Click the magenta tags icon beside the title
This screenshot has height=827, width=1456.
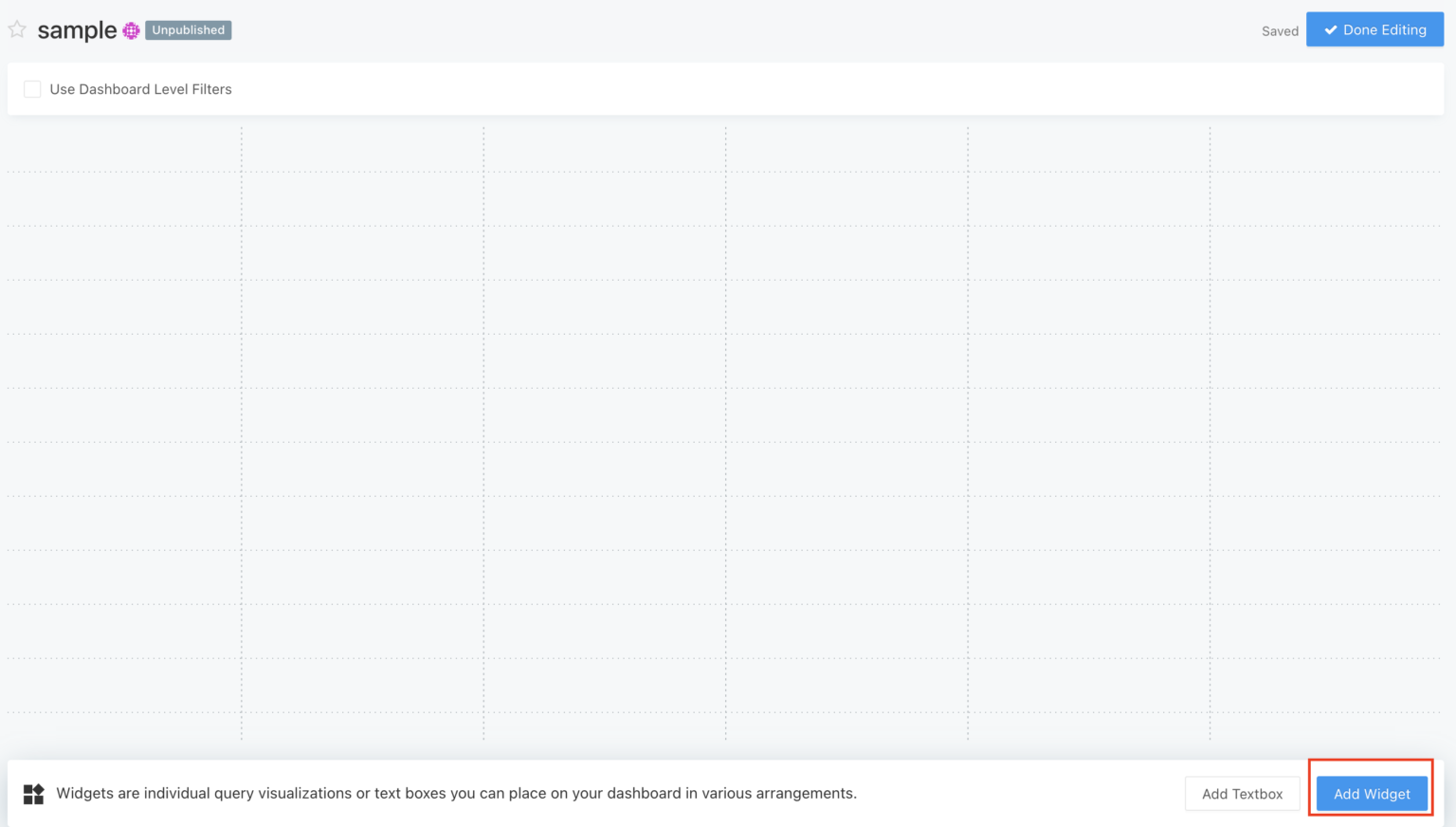(x=129, y=30)
